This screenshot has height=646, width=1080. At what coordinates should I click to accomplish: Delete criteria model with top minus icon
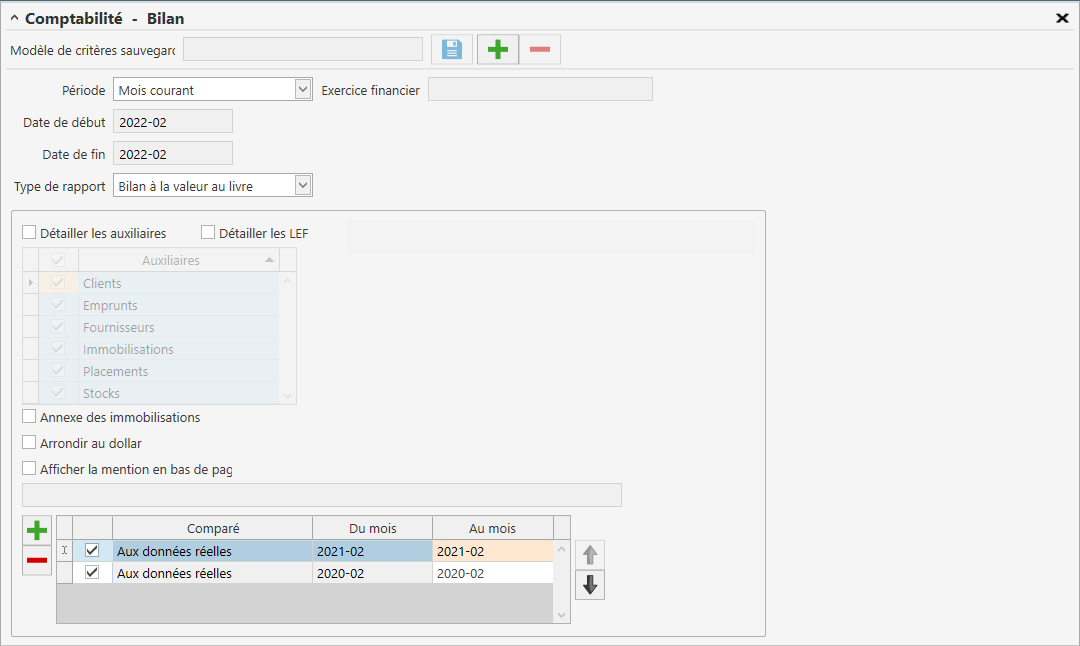click(x=540, y=50)
